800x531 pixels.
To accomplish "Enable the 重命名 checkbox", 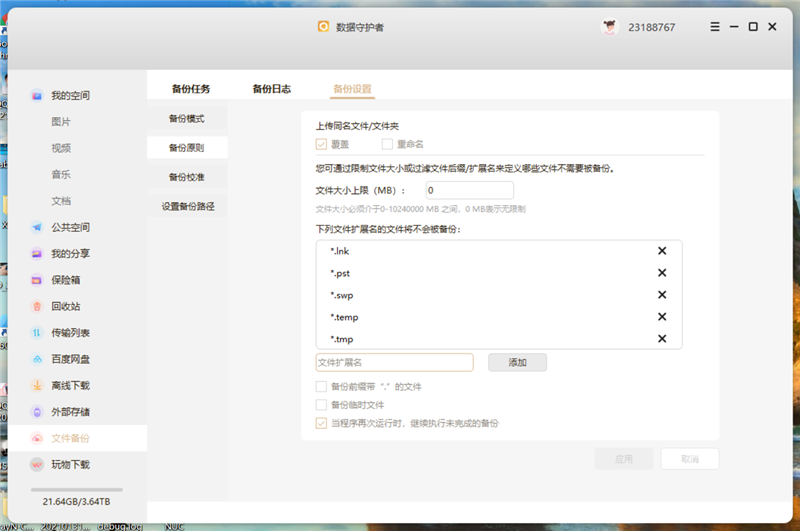I will coord(387,144).
